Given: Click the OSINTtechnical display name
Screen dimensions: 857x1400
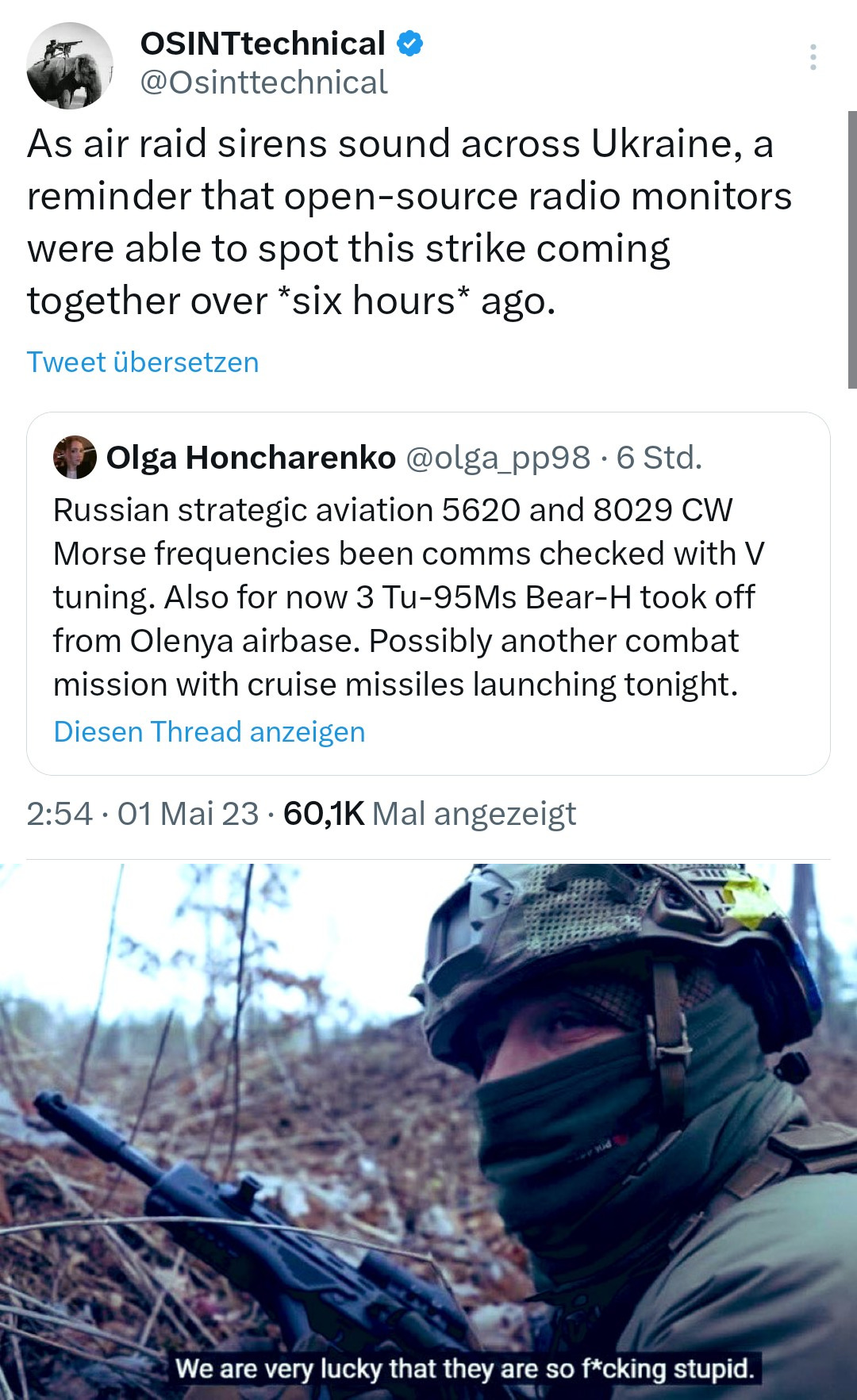Looking at the screenshot, I should (263, 44).
